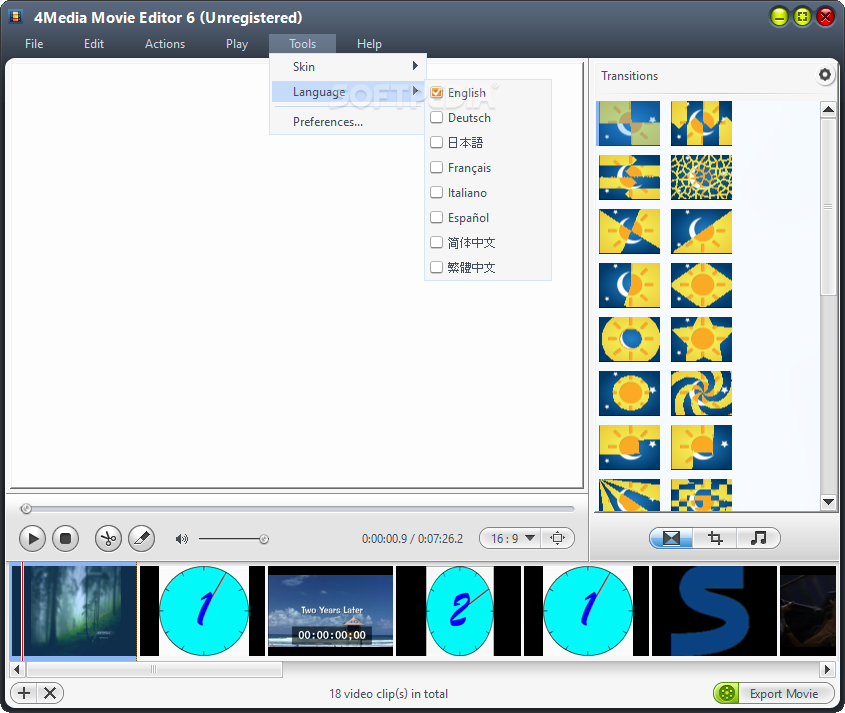Screen dimensions: 845x713
Task: Open the Play menu
Action: click(x=237, y=44)
